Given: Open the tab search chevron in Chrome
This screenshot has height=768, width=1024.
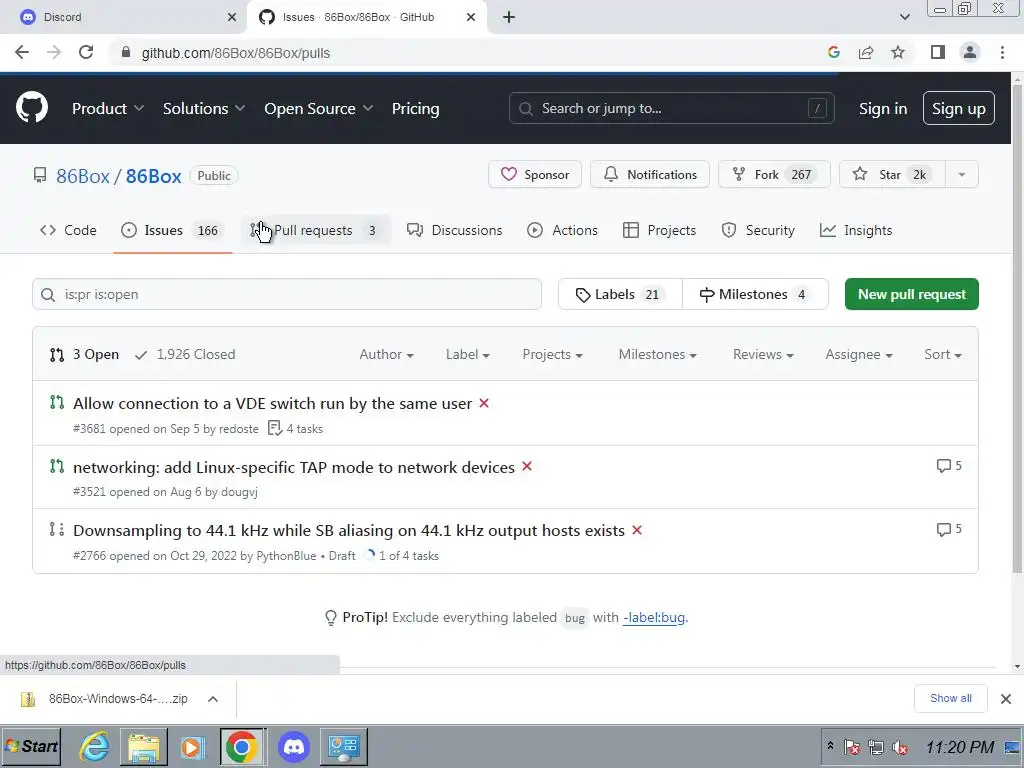Looking at the screenshot, I should (x=904, y=17).
